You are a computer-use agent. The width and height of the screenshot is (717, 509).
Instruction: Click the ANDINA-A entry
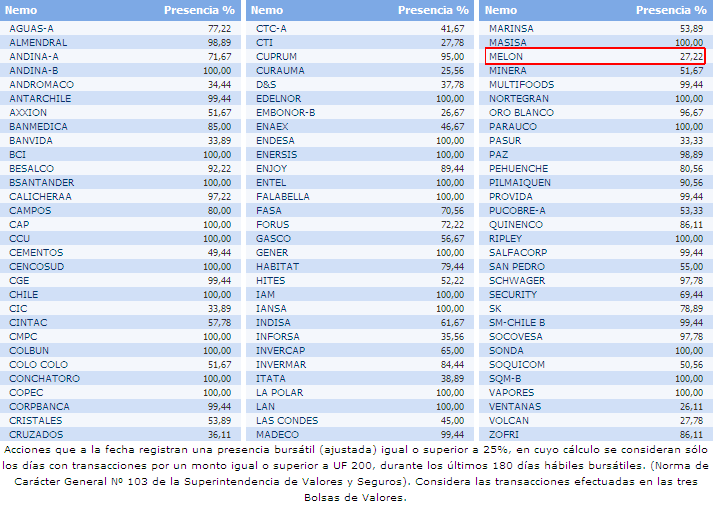[34, 57]
